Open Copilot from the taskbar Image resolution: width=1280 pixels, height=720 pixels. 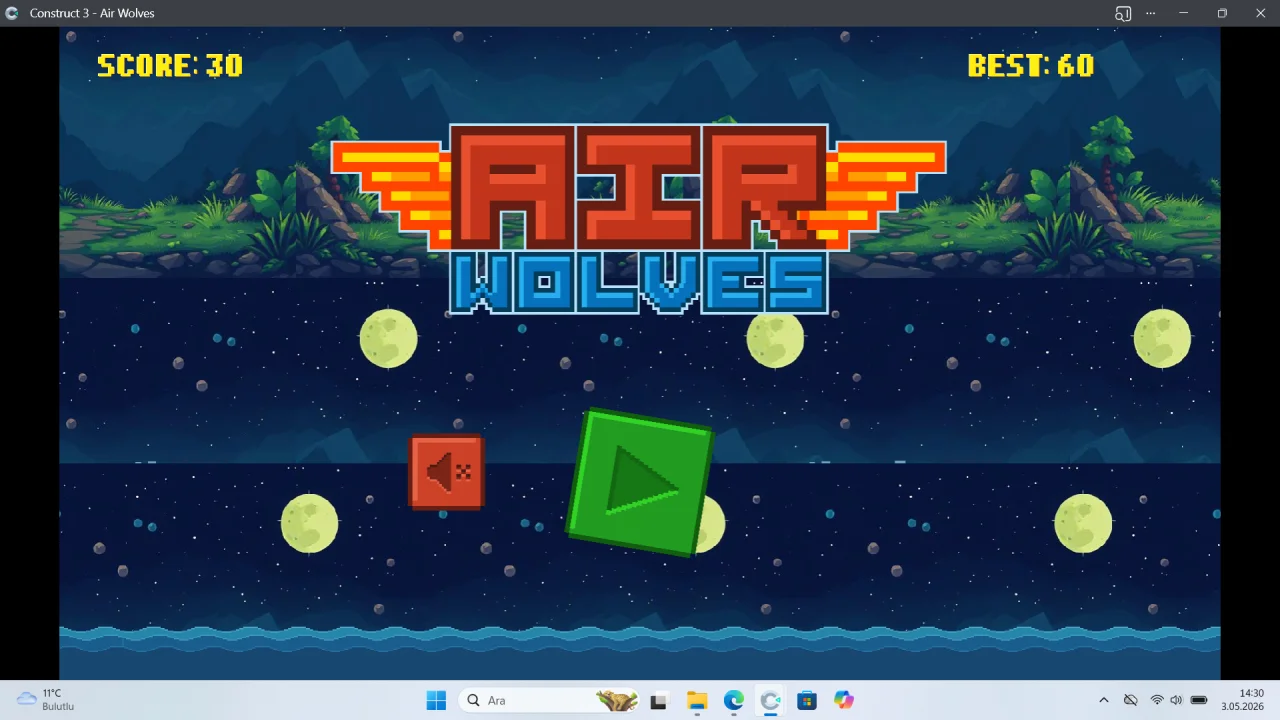coord(844,700)
